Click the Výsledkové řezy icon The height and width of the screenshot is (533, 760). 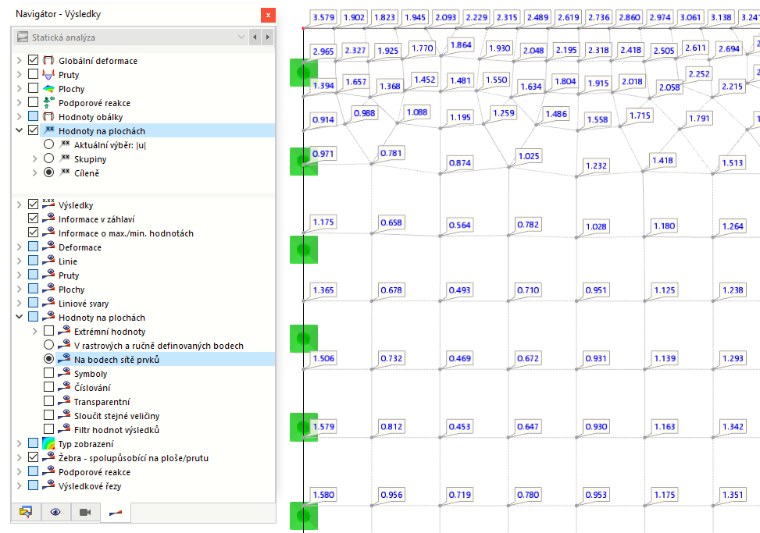click(48, 485)
